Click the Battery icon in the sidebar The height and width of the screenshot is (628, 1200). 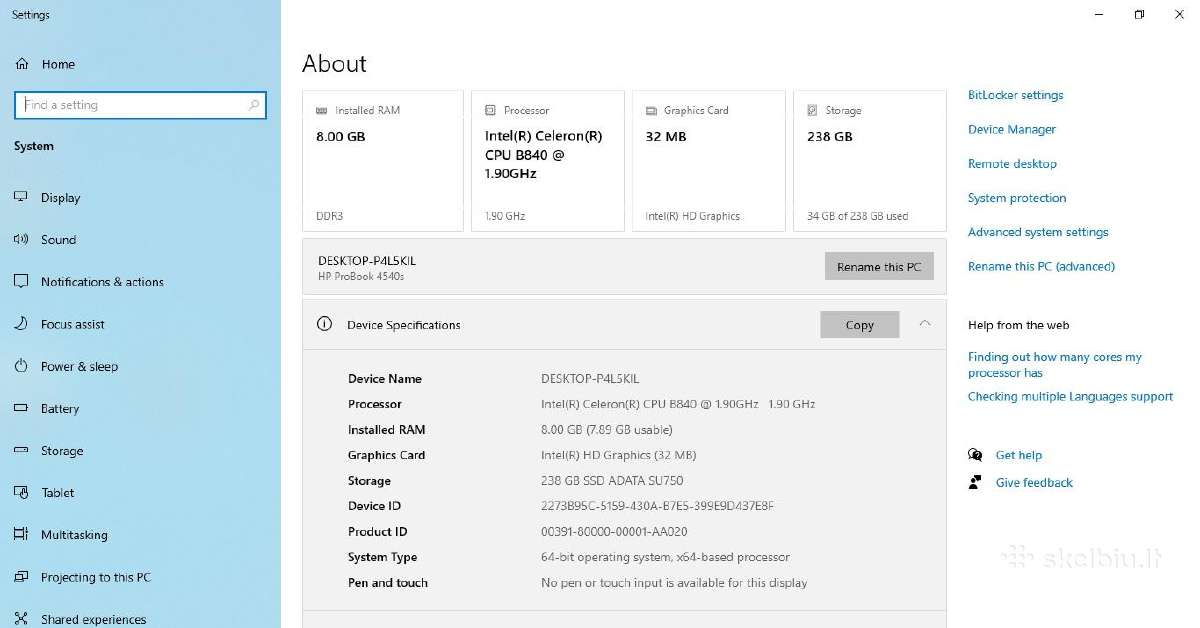[21, 408]
